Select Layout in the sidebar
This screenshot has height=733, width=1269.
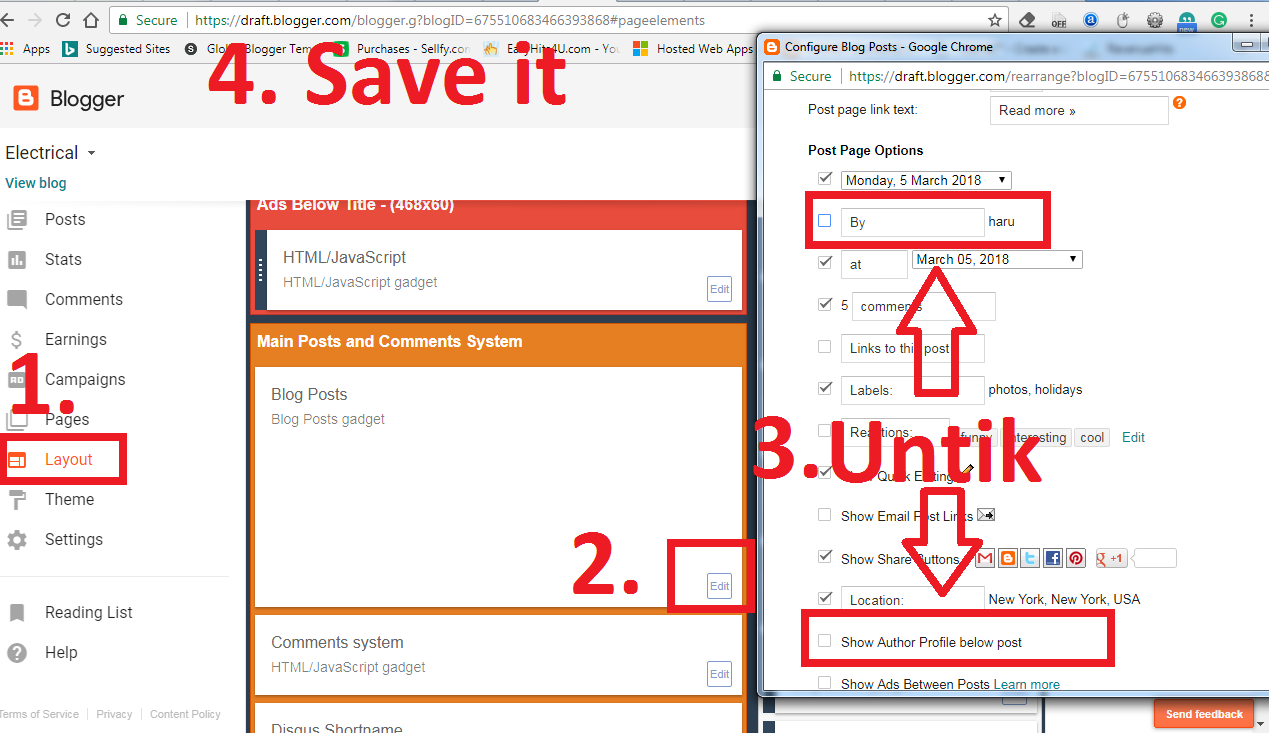pos(68,459)
